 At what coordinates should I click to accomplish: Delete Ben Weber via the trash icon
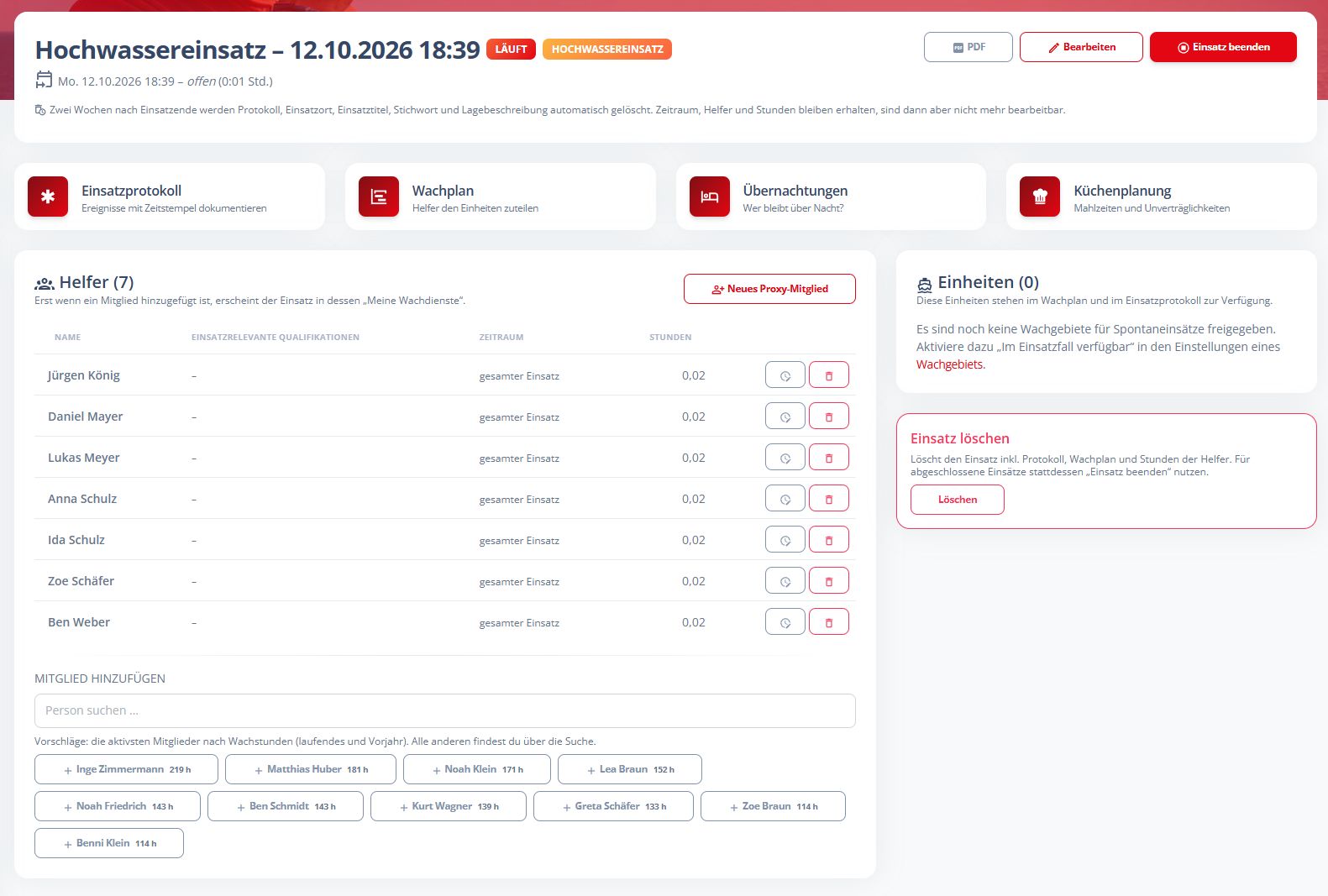tap(829, 622)
